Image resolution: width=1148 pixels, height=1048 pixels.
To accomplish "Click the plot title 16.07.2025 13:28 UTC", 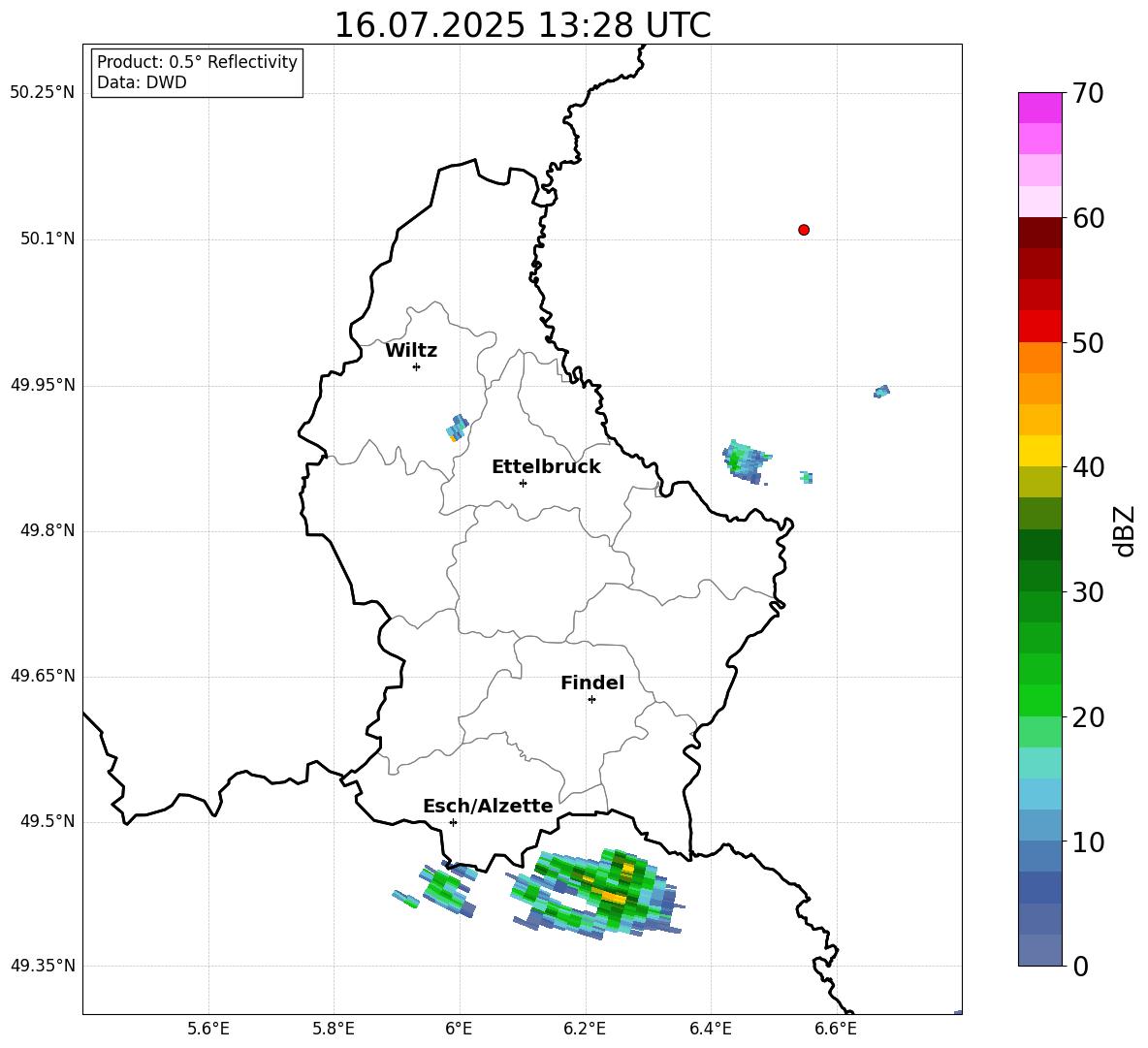I will [x=522, y=25].
